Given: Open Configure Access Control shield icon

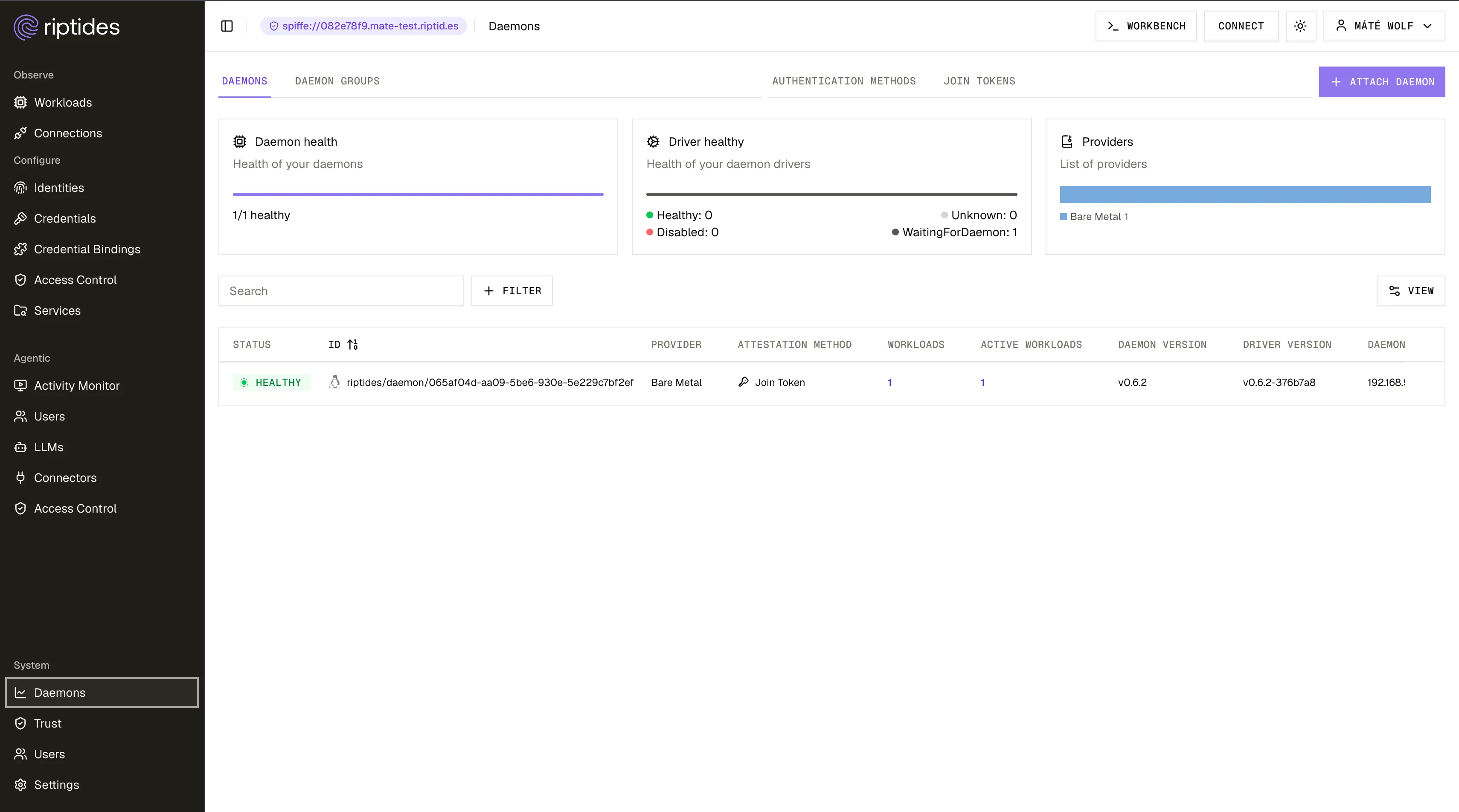Looking at the screenshot, I should click(20, 280).
